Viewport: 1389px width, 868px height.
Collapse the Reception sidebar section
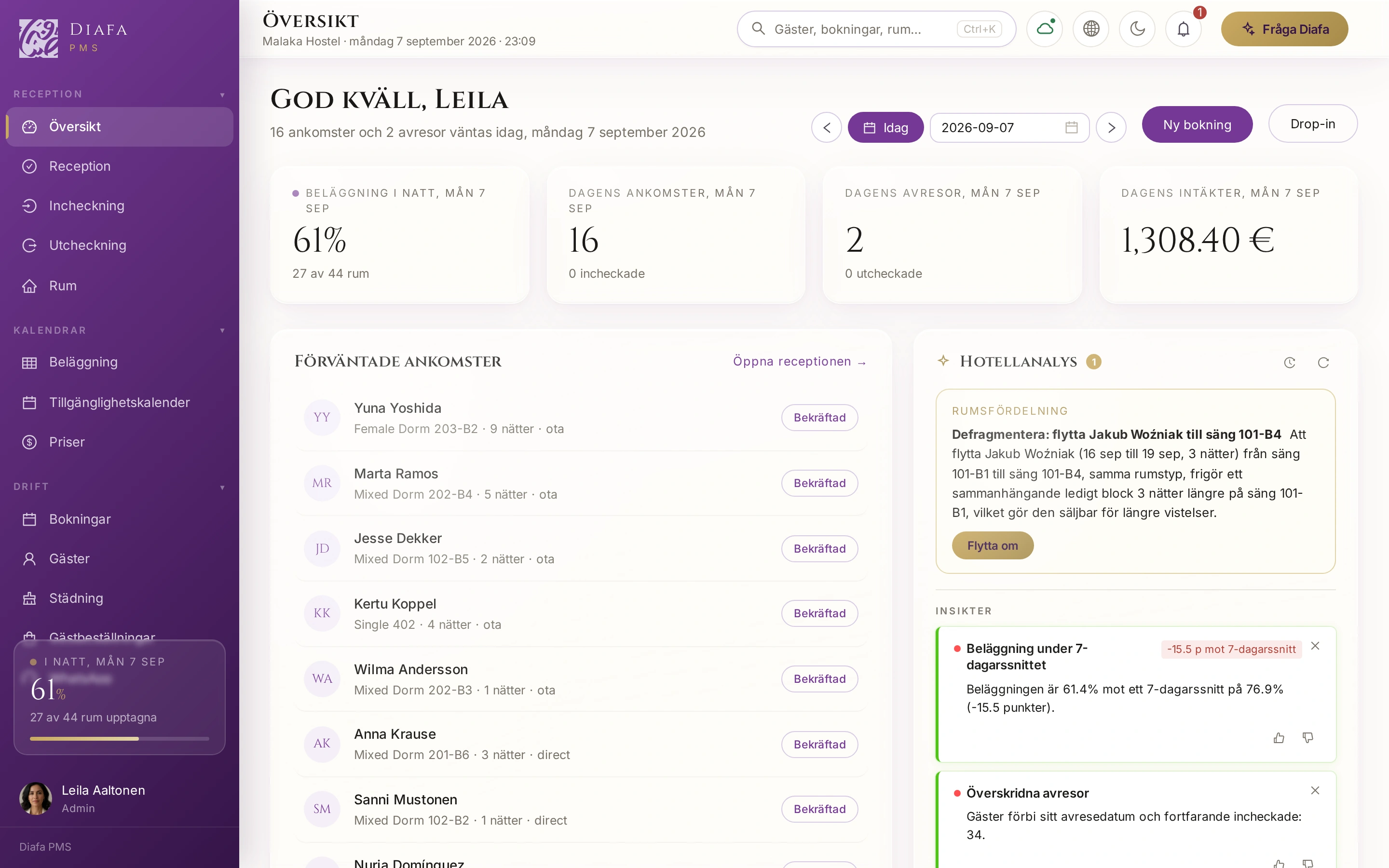pos(222,95)
